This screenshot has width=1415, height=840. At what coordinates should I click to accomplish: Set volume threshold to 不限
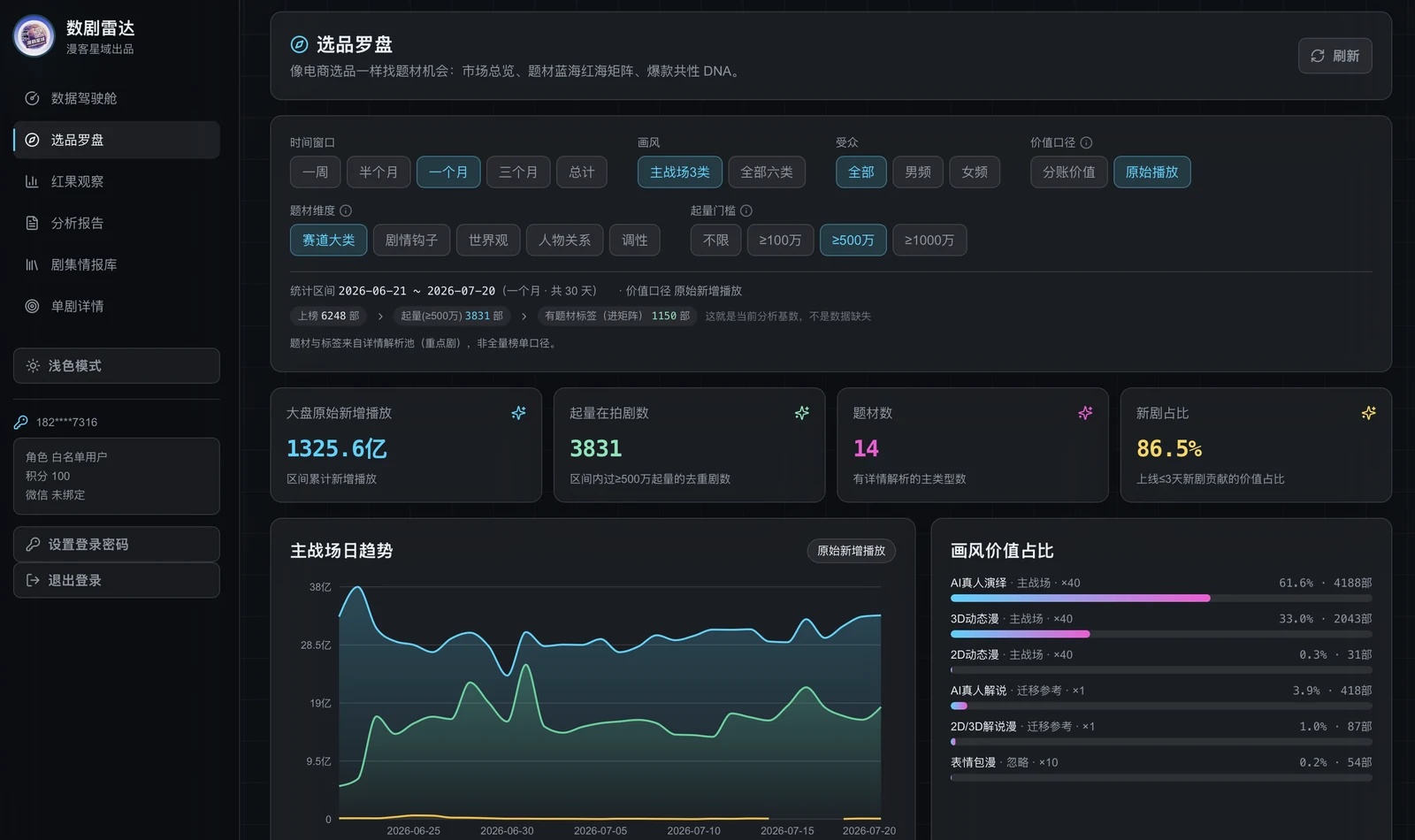(x=715, y=240)
